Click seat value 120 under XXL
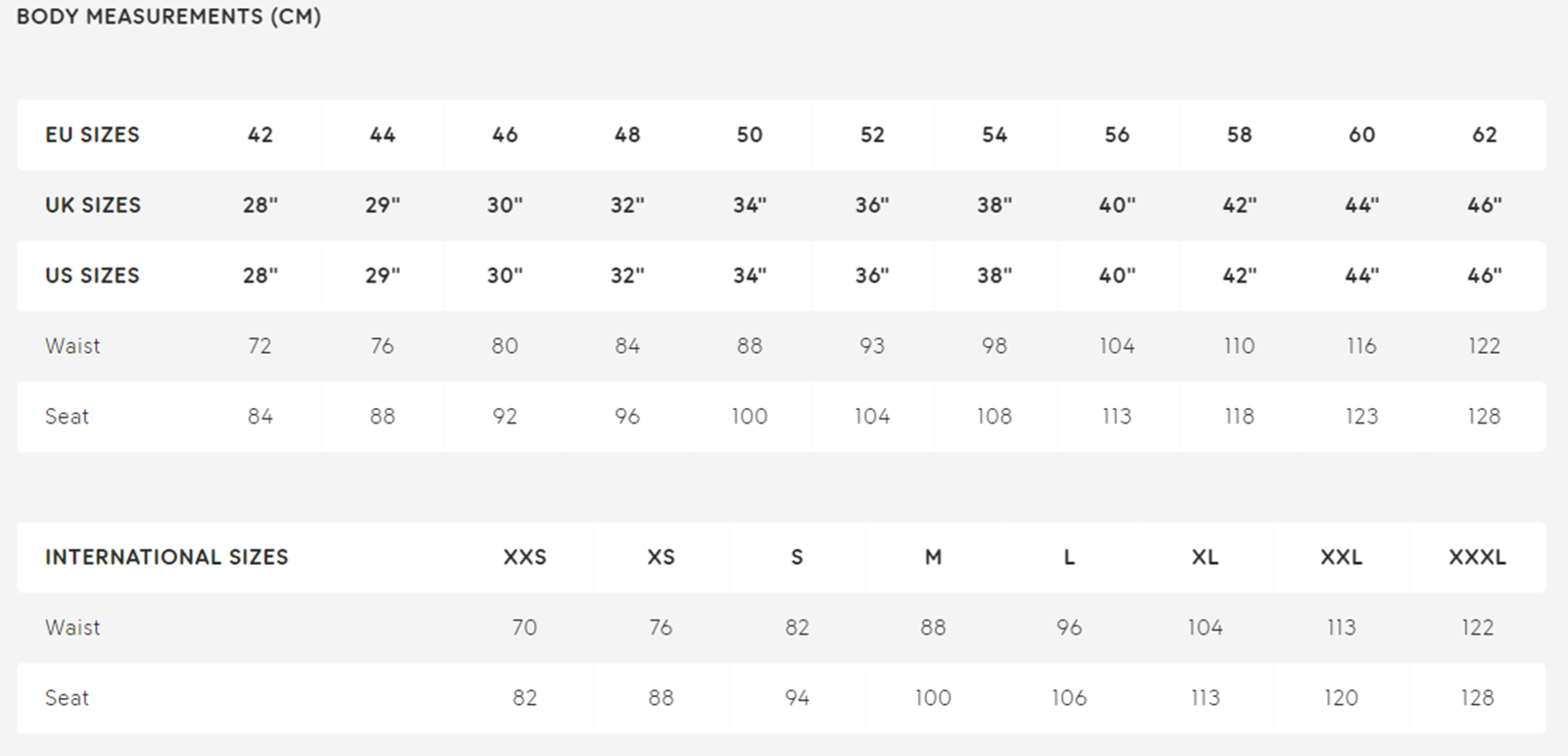This screenshot has height=756, width=1568. (1341, 698)
